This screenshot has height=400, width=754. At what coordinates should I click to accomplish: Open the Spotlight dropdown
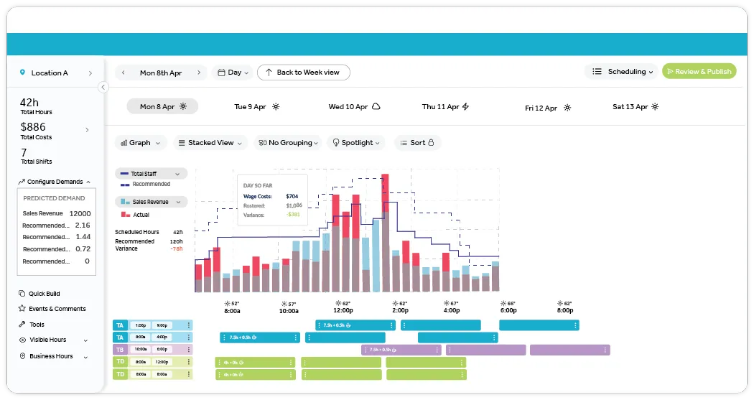(x=356, y=143)
